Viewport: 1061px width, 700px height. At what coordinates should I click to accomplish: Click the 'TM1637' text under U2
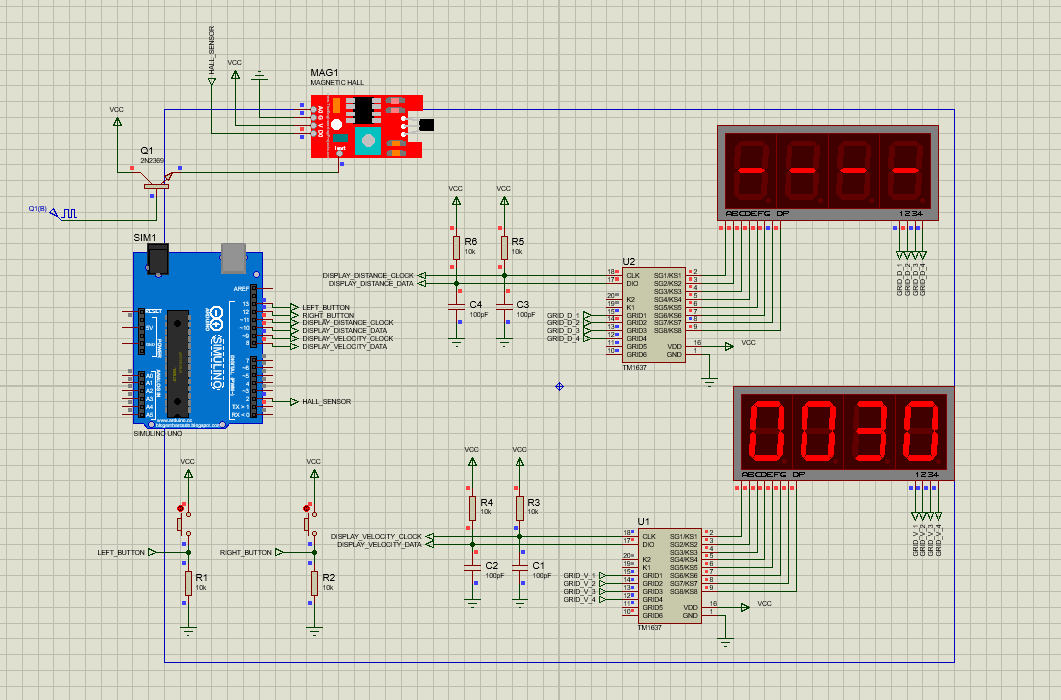[x=635, y=368]
